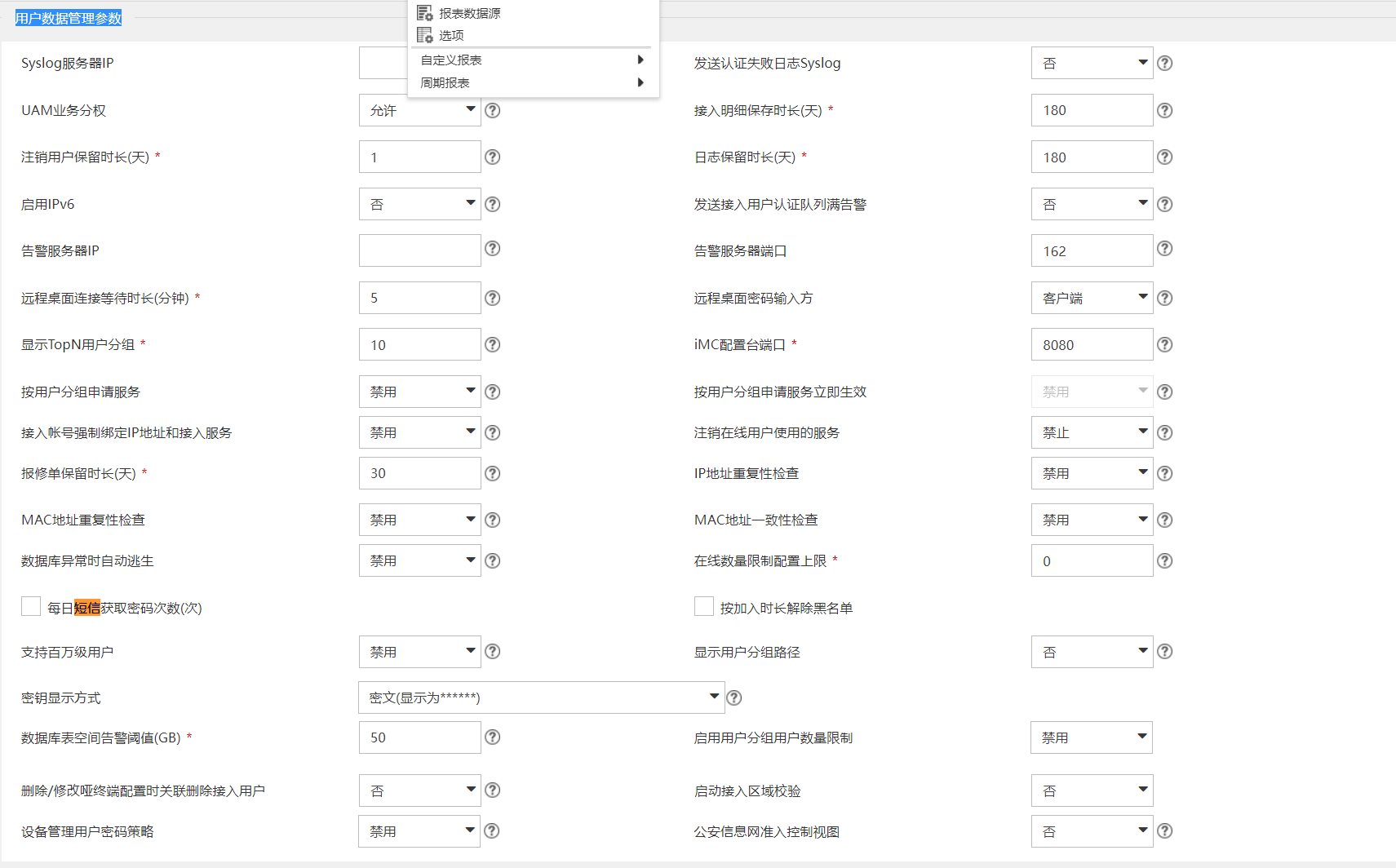Viewport: 1396px width, 868px height.
Task: Open 启动接入区域校验 dropdown
Action: click(x=1092, y=790)
